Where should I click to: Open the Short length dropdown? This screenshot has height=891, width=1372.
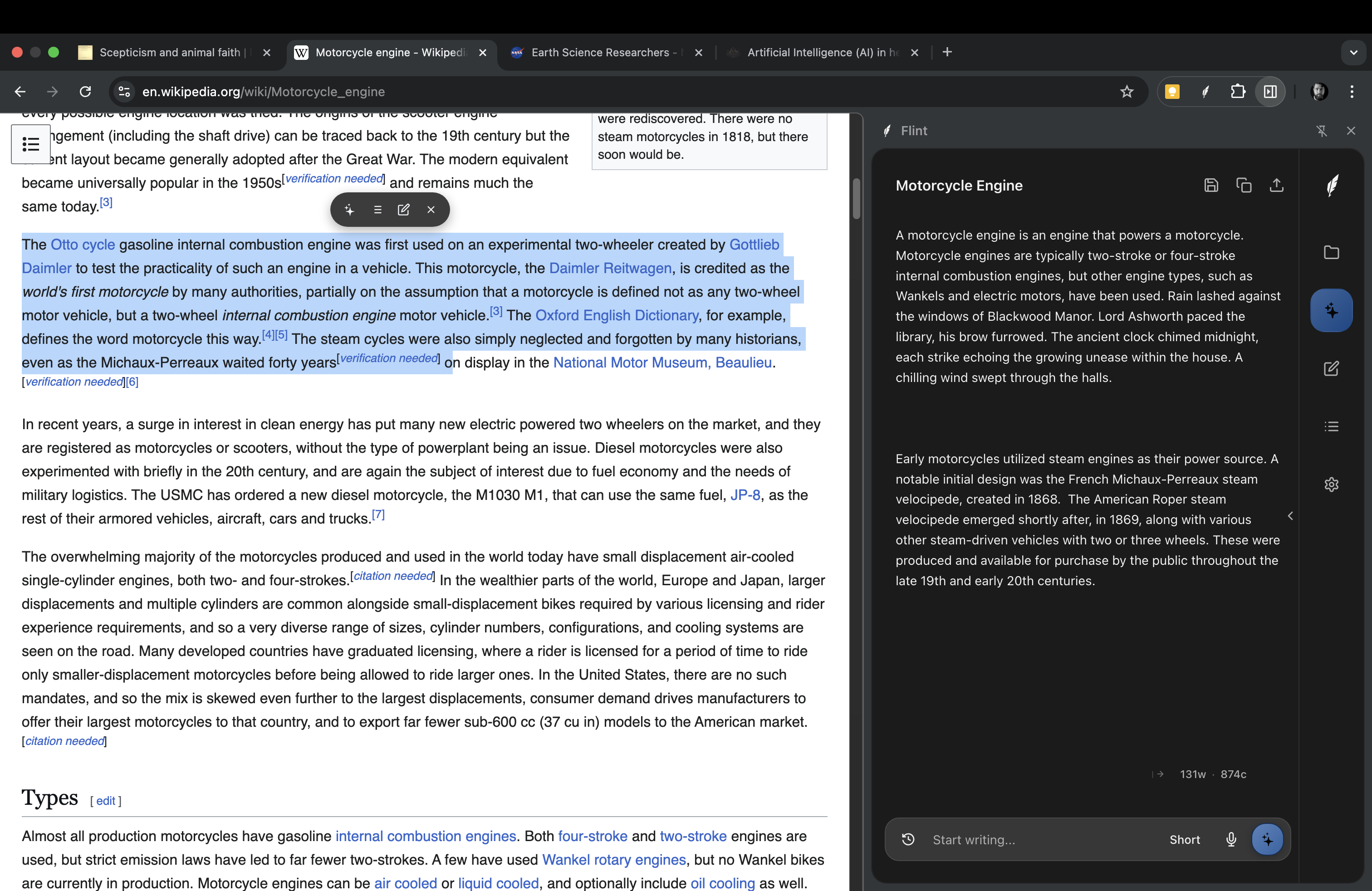1185,839
